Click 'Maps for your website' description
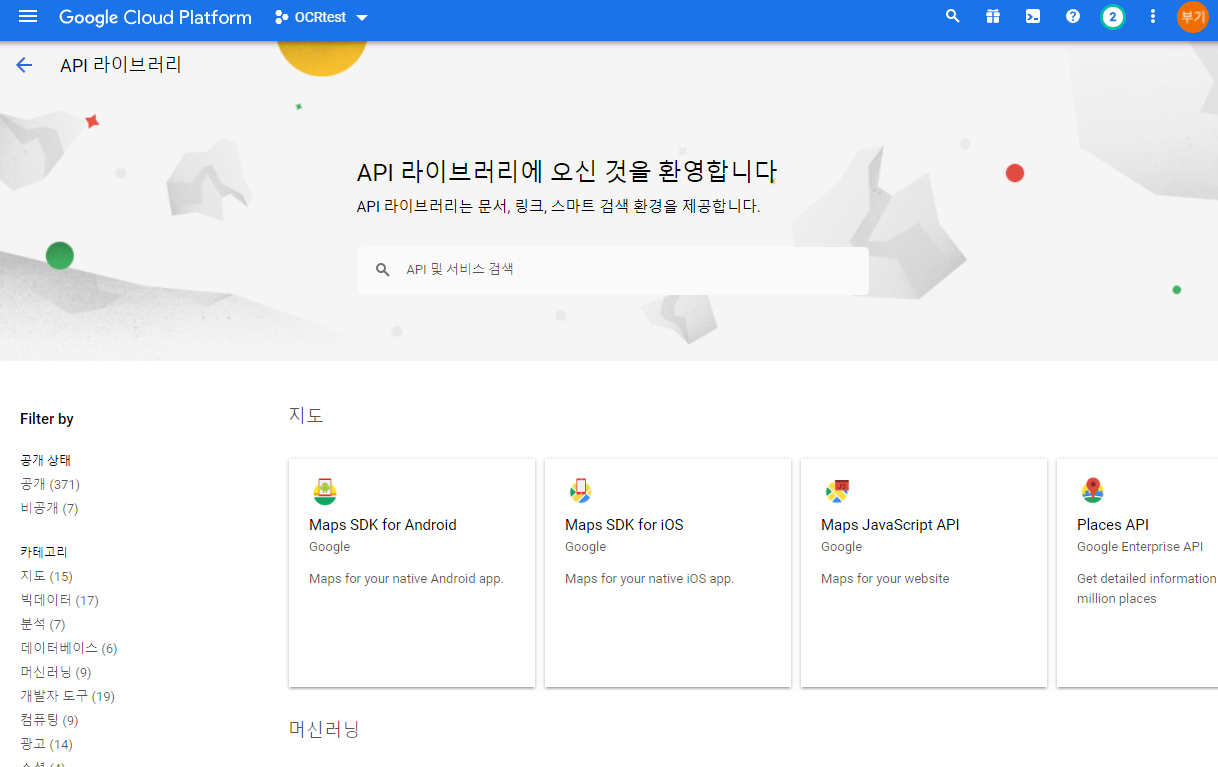 pos(885,579)
